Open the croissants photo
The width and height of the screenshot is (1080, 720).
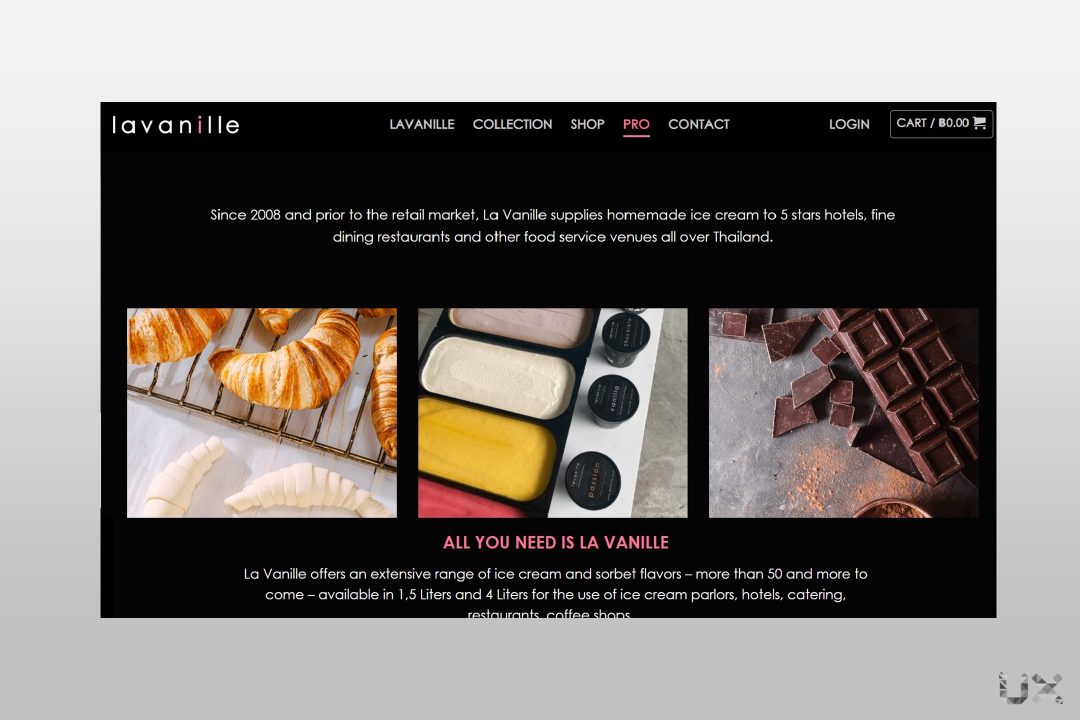click(x=262, y=413)
